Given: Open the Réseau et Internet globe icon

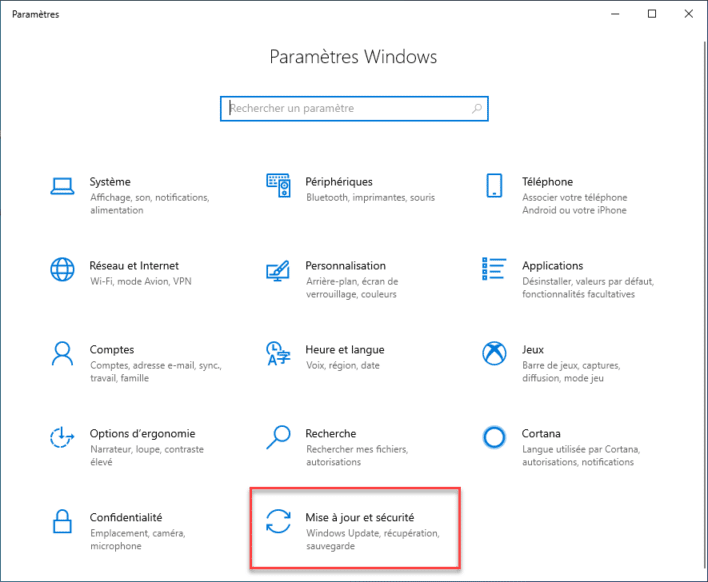Looking at the screenshot, I should (x=62, y=269).
